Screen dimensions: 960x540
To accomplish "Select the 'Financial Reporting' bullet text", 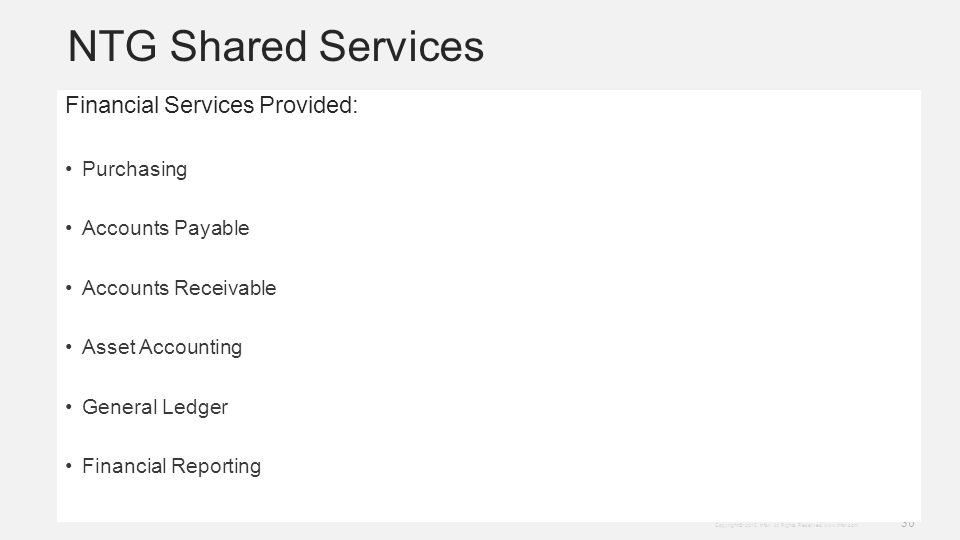I will (x=171, y=467).
